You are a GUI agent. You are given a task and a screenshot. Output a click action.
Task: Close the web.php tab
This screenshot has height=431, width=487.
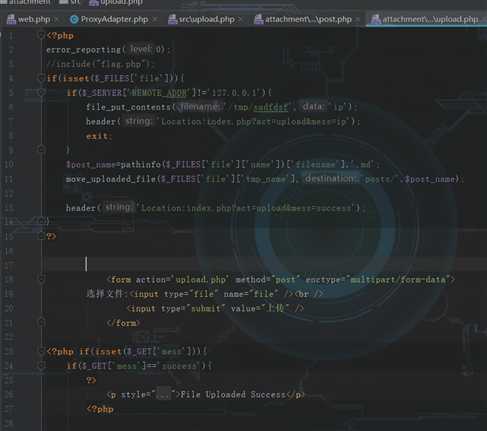(x=56, y=20)
